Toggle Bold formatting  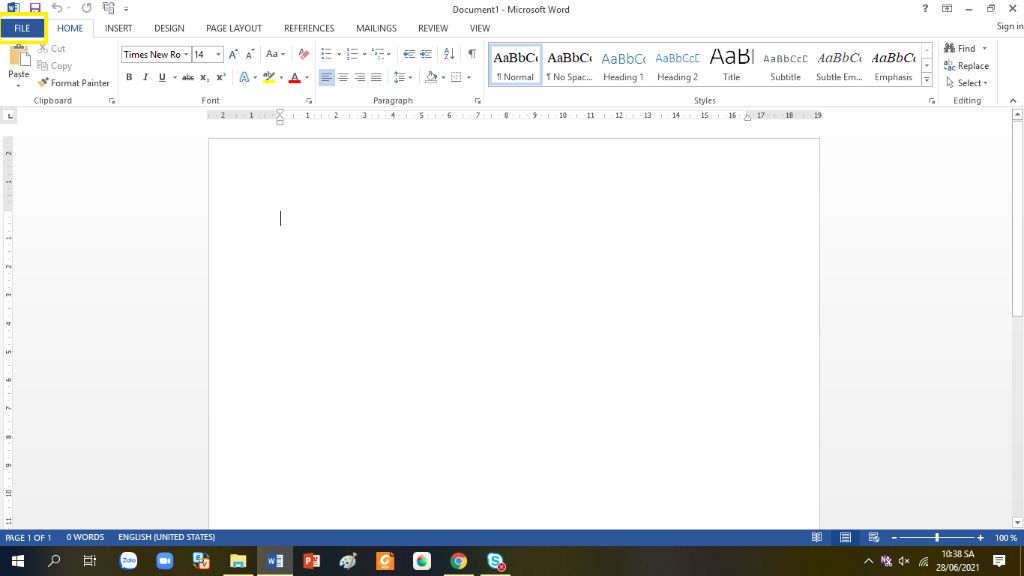(x=129, y=77)
